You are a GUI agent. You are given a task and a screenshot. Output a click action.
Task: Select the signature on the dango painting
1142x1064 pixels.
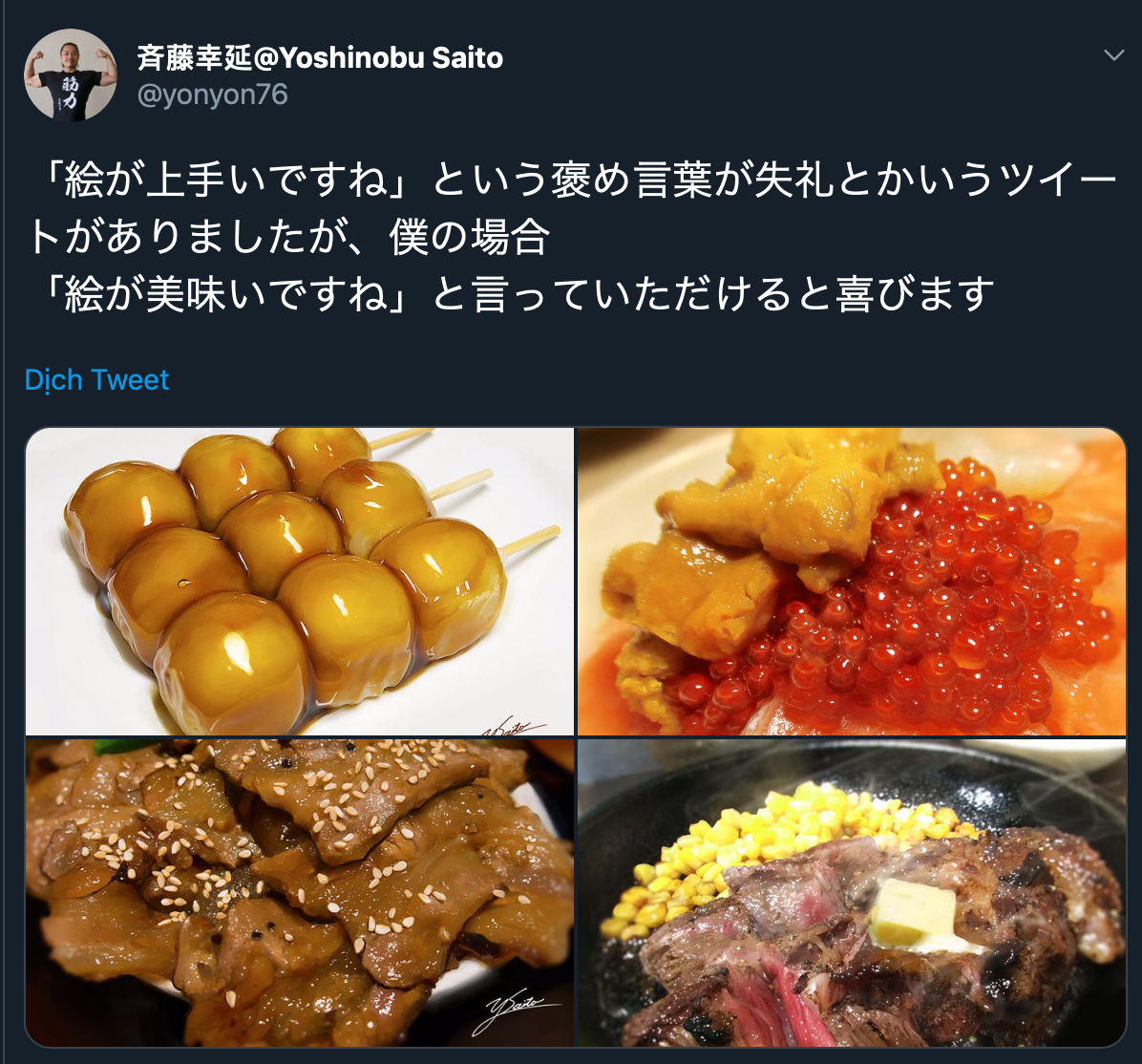[x=513, y=725]
